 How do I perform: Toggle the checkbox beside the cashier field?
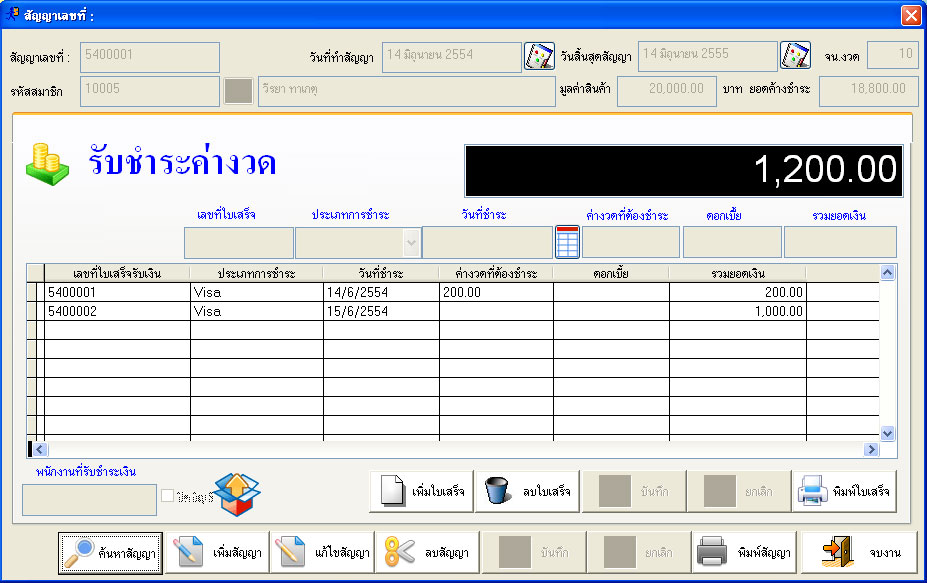point(168,495)
